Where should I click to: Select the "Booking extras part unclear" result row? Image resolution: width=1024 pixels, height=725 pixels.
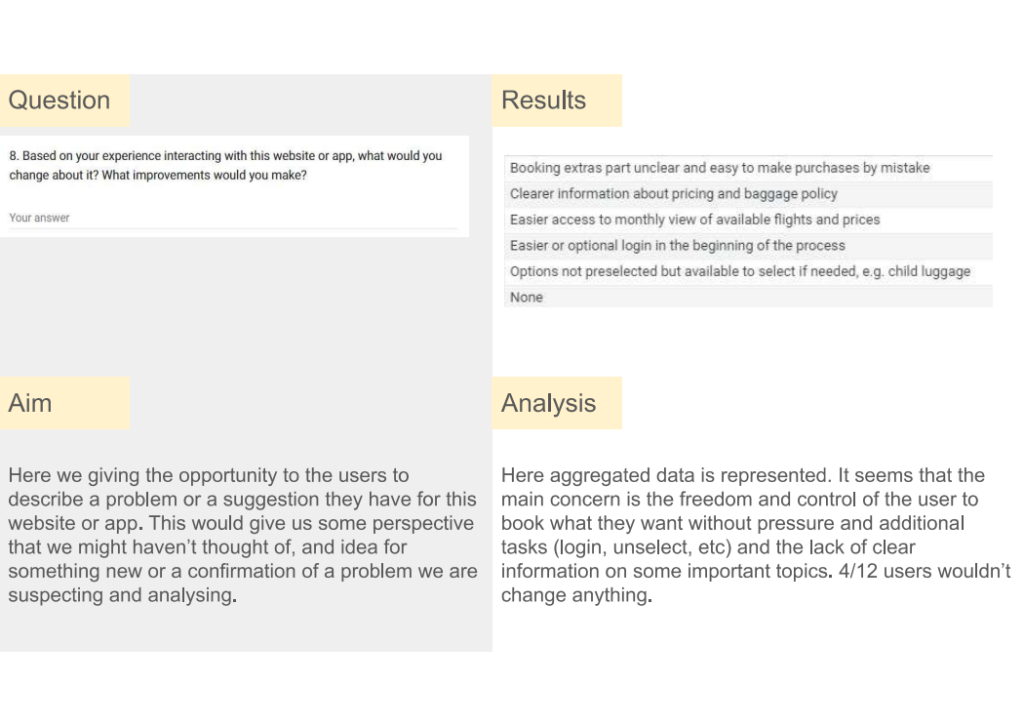(x=719, y=168)
